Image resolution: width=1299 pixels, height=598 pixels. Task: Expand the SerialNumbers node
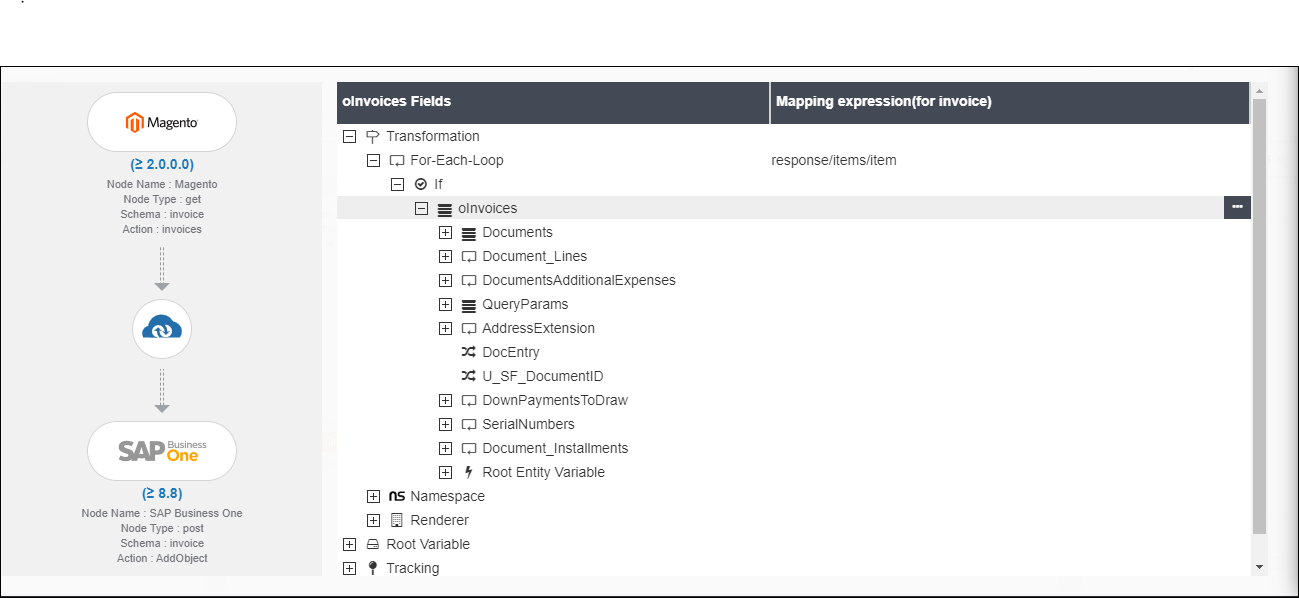click(x=445, y=424)
